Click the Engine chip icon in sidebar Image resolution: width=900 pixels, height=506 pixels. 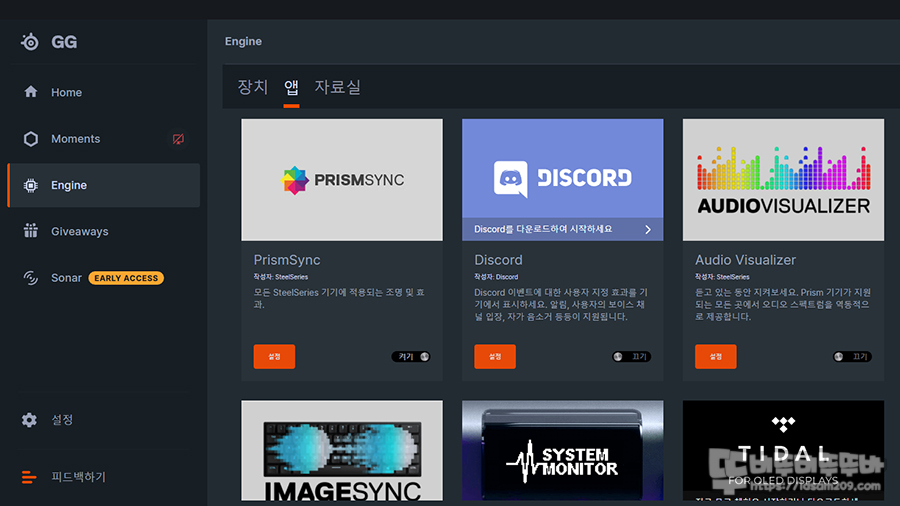30,185
